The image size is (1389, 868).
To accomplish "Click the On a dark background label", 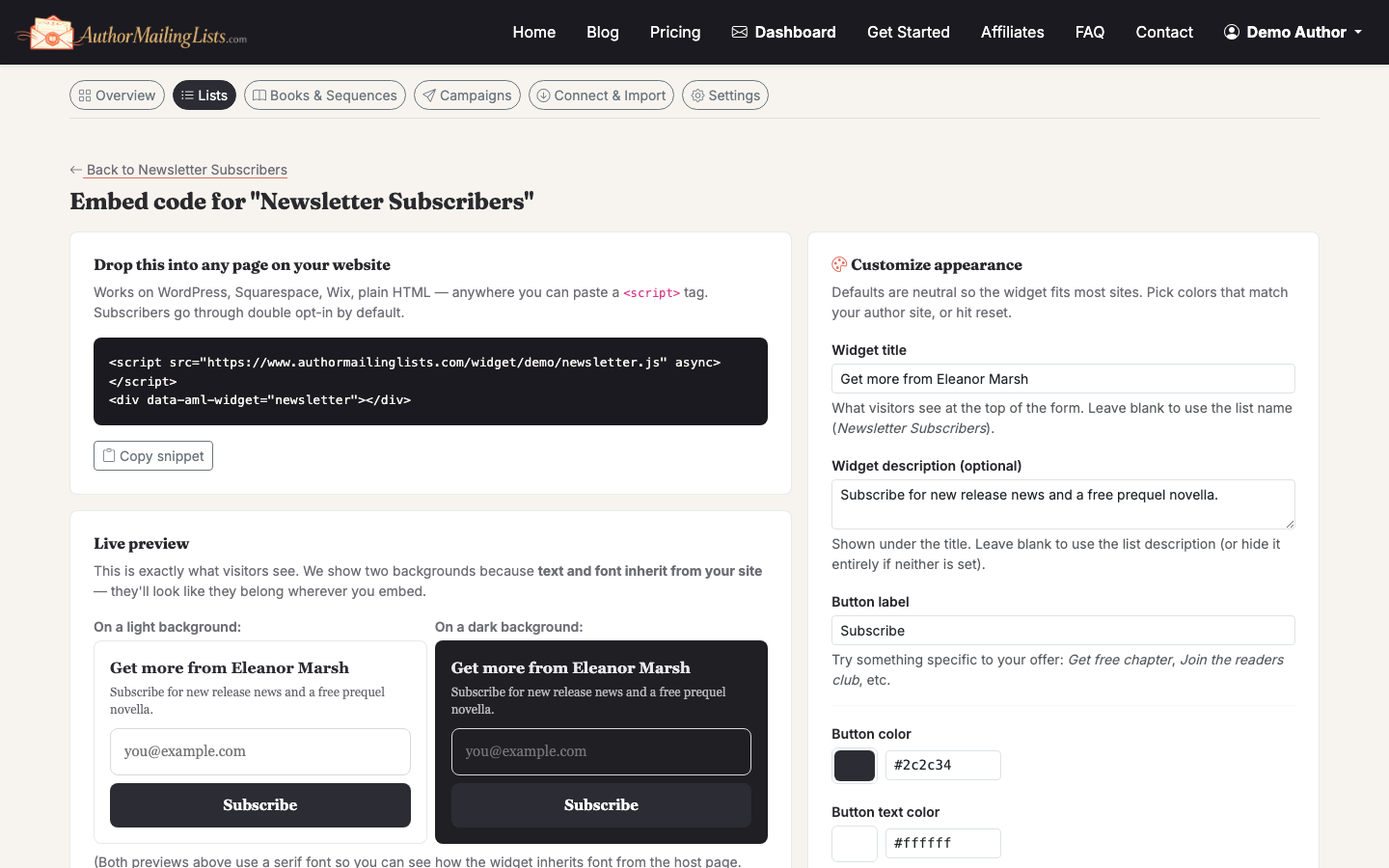I will point(509,627).
